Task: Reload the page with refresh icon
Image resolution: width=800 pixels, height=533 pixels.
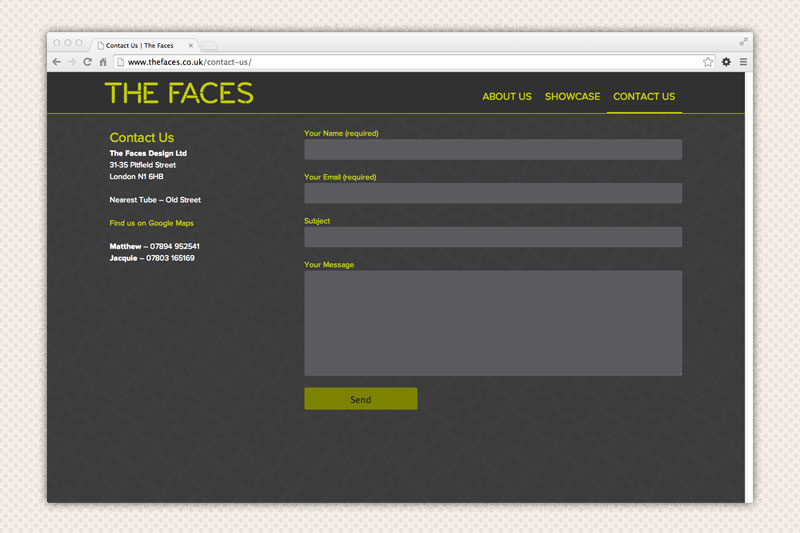Action: point(87,62)
